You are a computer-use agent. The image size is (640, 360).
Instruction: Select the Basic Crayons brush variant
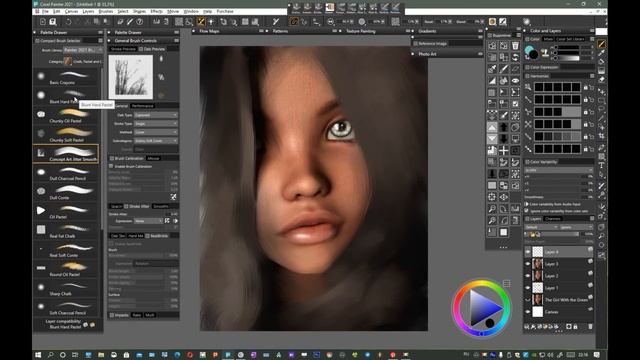(67, 77)
